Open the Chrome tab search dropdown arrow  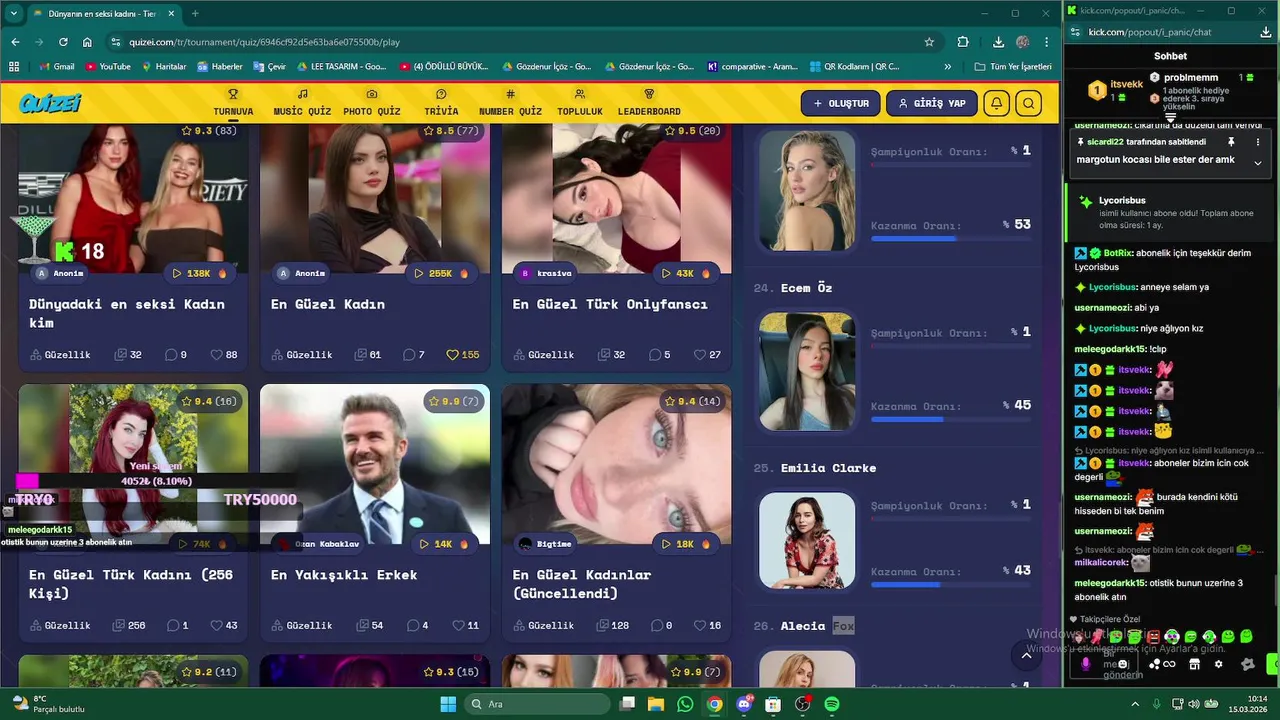coord(14,13)
